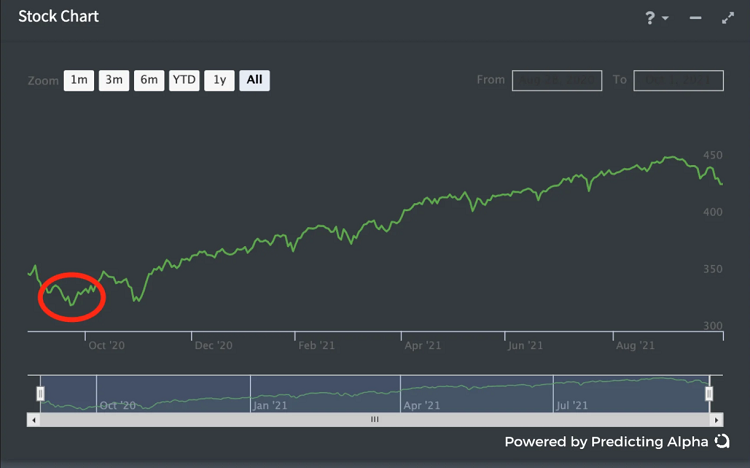The width and height of the screenshot is (750, 468).
Task: Click the navigator scrollbar thumb grip
Action: pyautogui.click(x=375, y=419)
